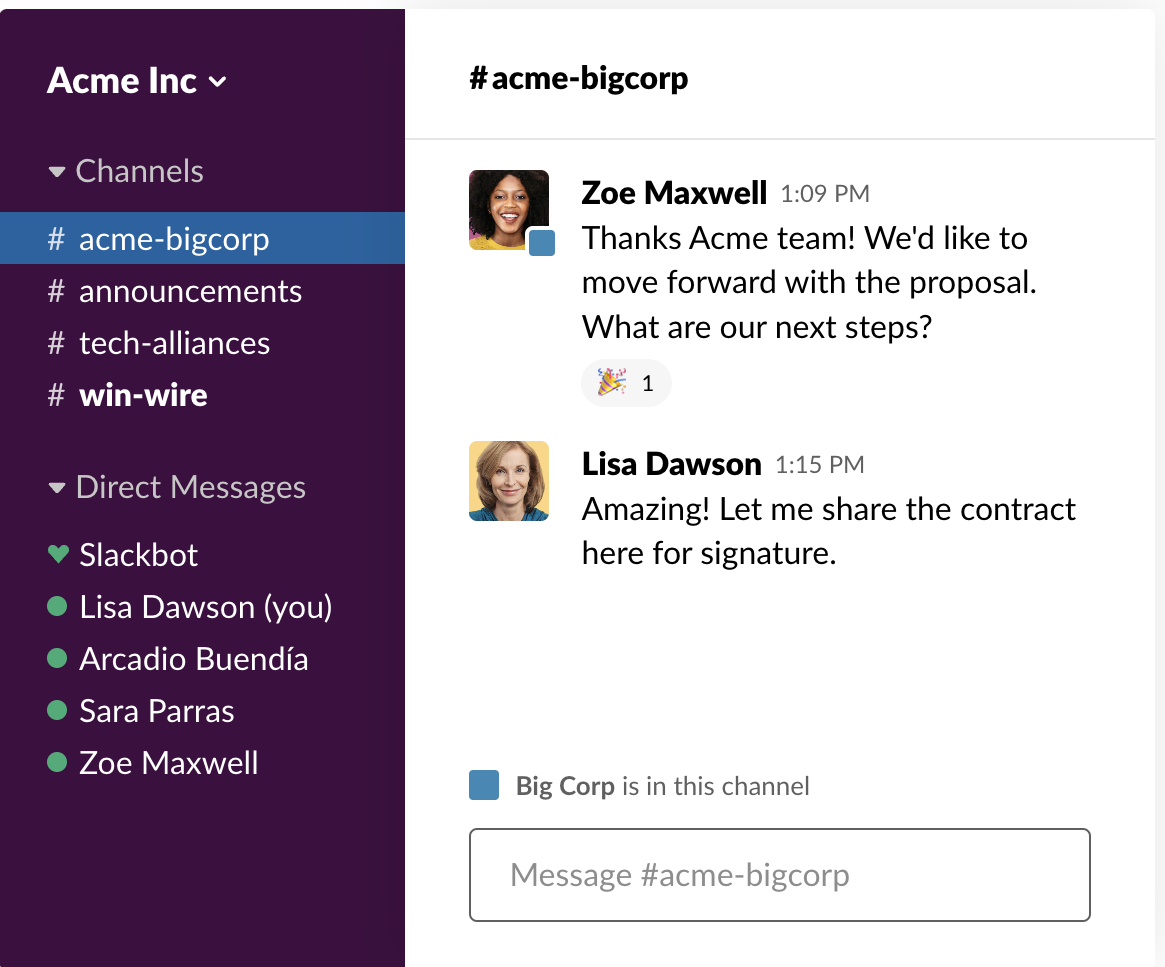Click the 1:15 PM message timestamp

(820, 465)
